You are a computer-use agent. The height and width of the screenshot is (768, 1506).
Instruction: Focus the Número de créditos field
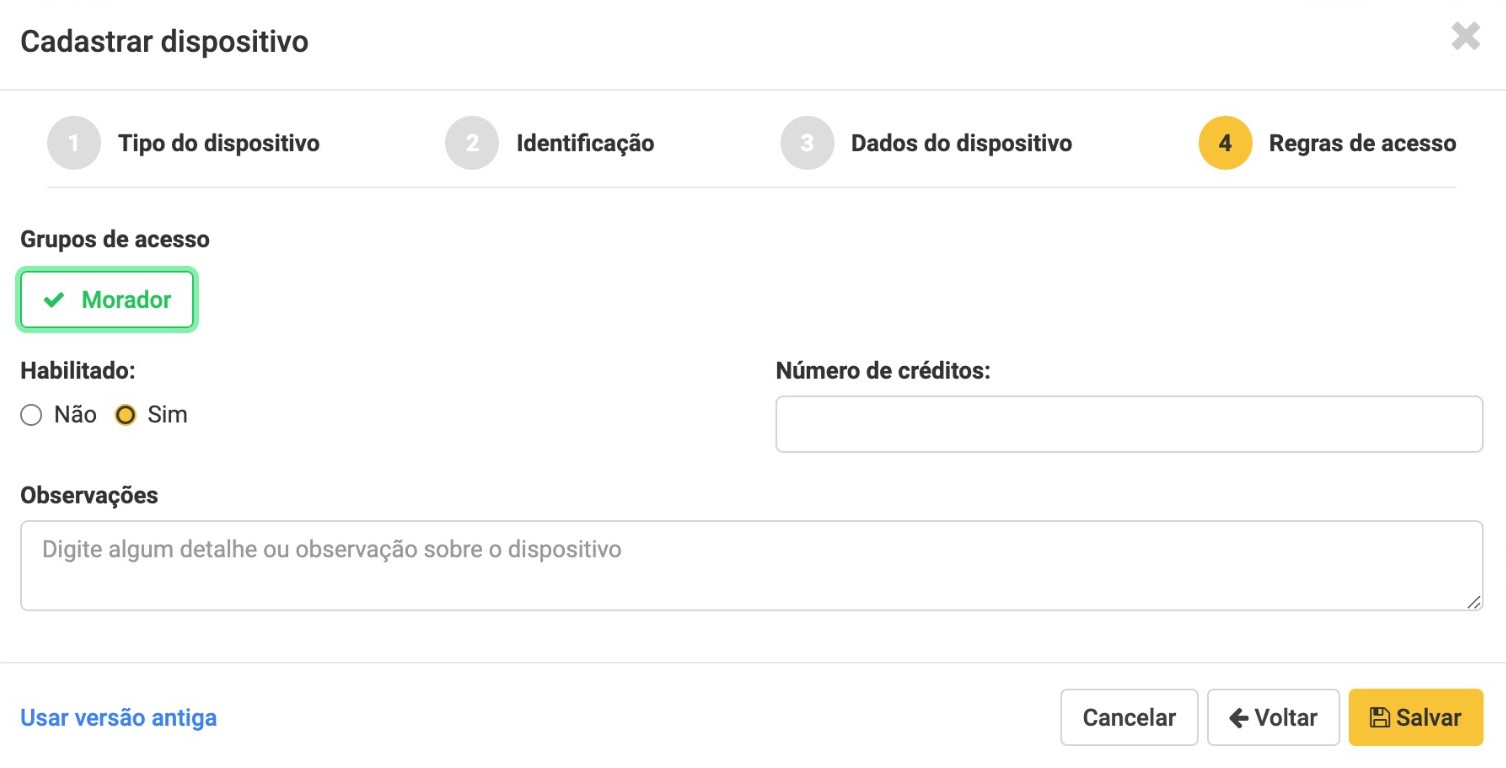[x=1129, y=424]
